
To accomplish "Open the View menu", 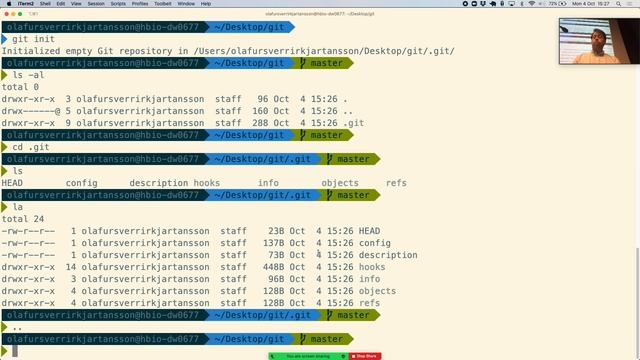I will (x=76, y=4).
